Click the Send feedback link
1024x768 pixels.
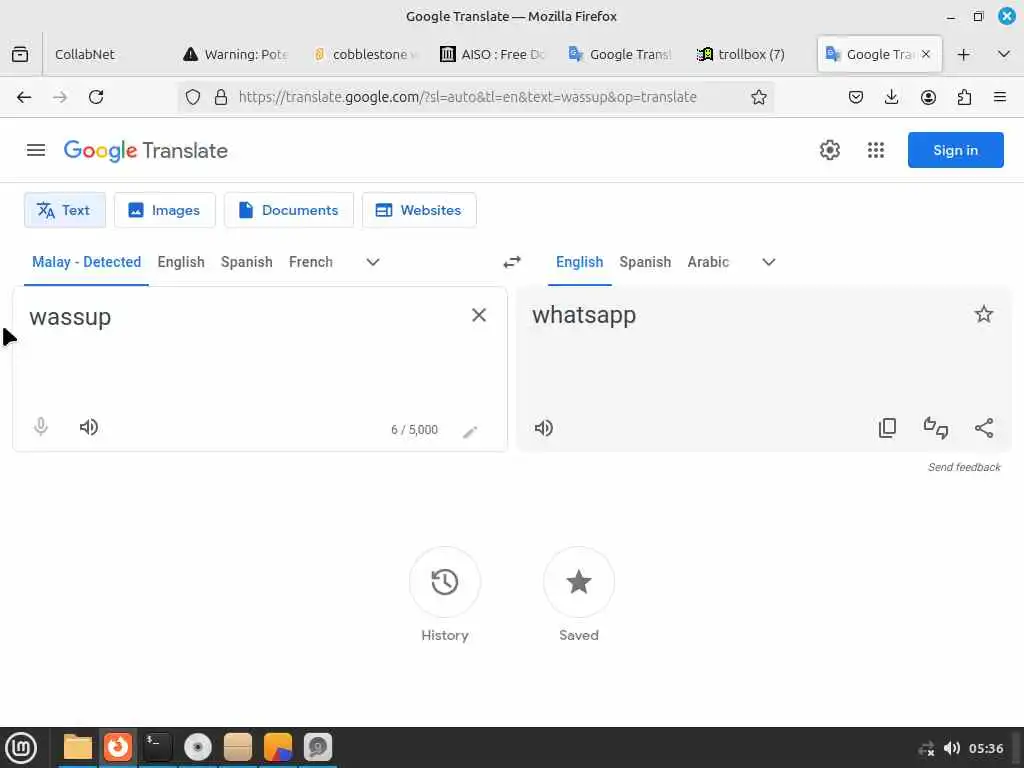pos(964,467)
